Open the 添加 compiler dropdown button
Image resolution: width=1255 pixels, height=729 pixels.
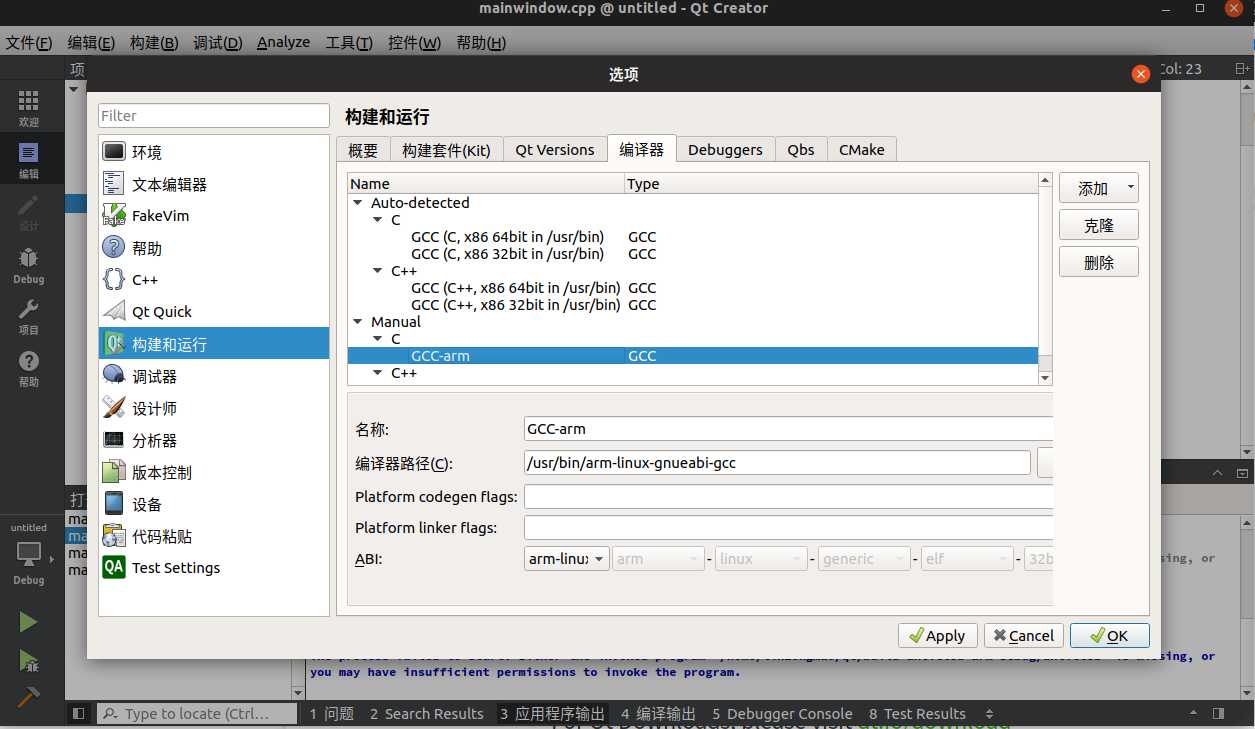pyautogui.click(x=1099, y=188)
